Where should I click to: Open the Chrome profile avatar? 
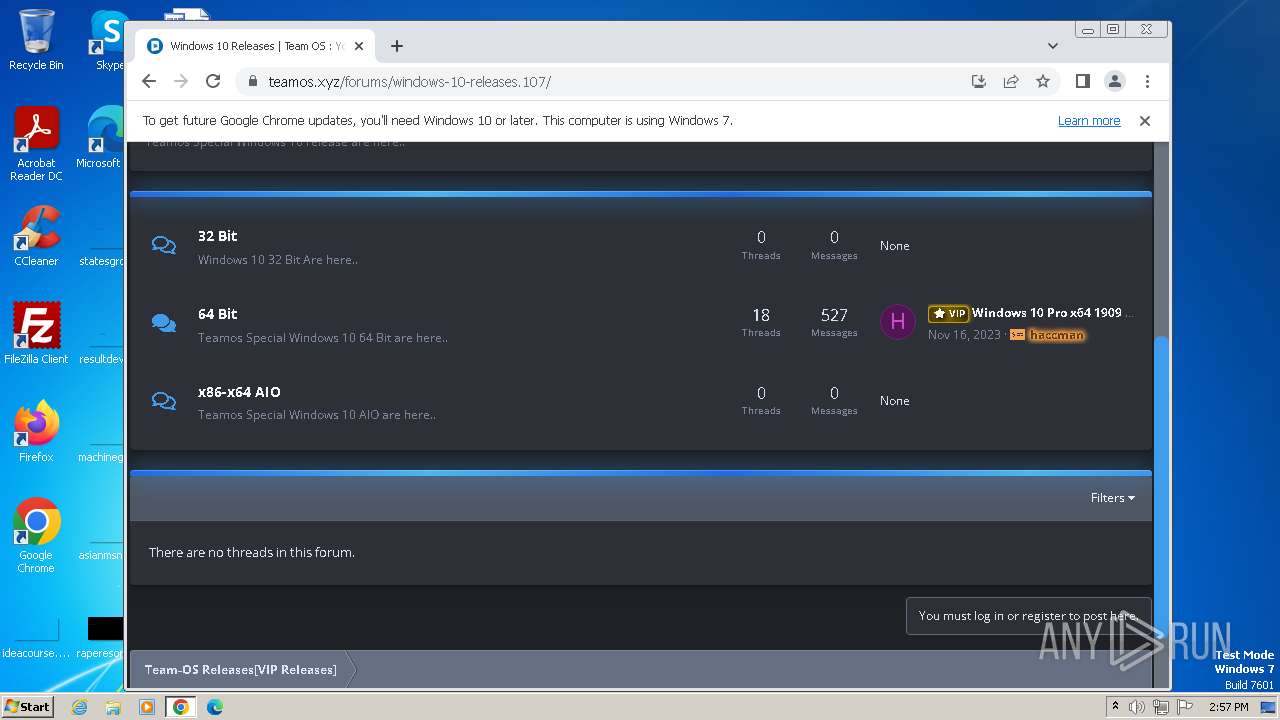1115,82
